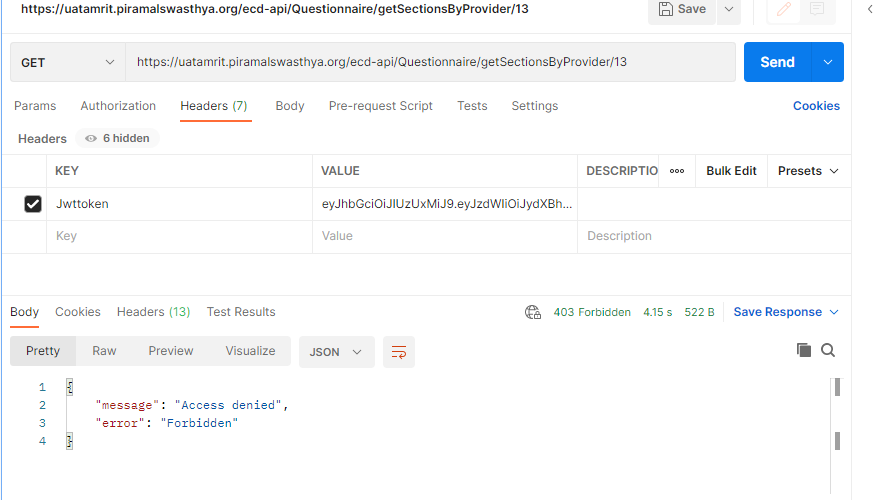Viewport: 873px width, 500px height.
Task: Open the Cookies link
Action: point(816,106)
